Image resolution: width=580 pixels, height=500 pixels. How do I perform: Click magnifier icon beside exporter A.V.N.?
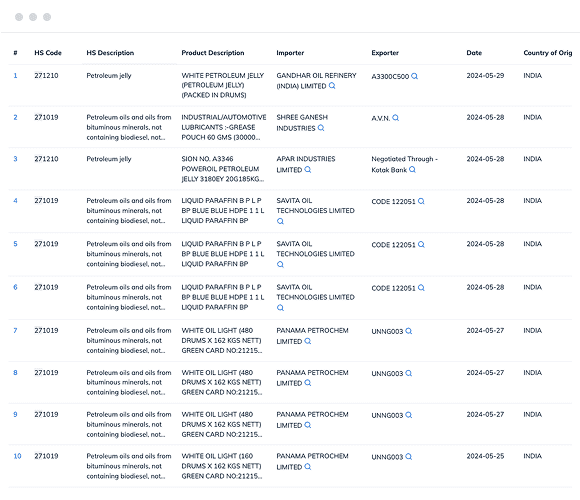click(x=396, y=118)
